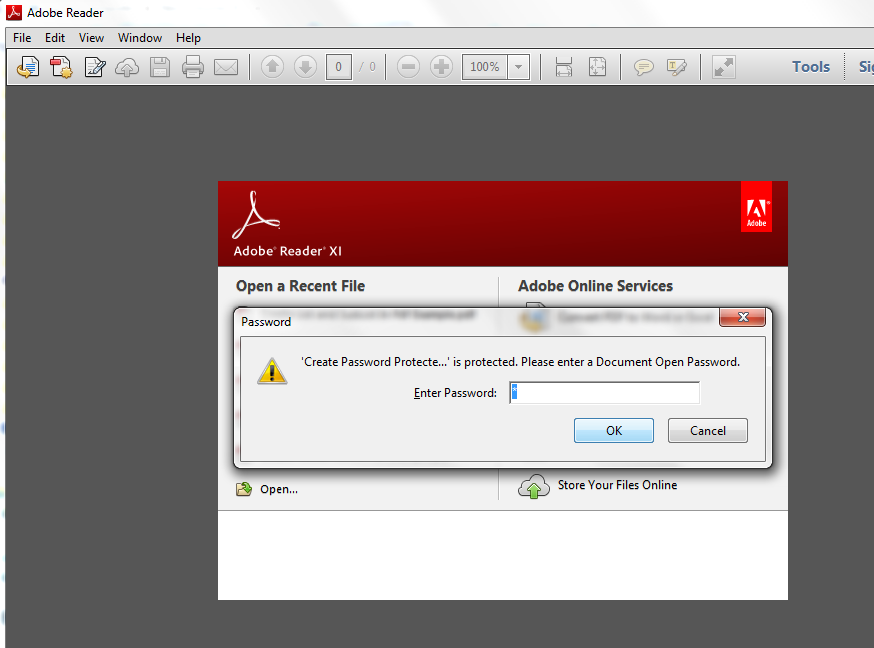The height and width of the screenshot is (648, 874).
Task: Go to next page arrow icon
Action: (305, 67)
